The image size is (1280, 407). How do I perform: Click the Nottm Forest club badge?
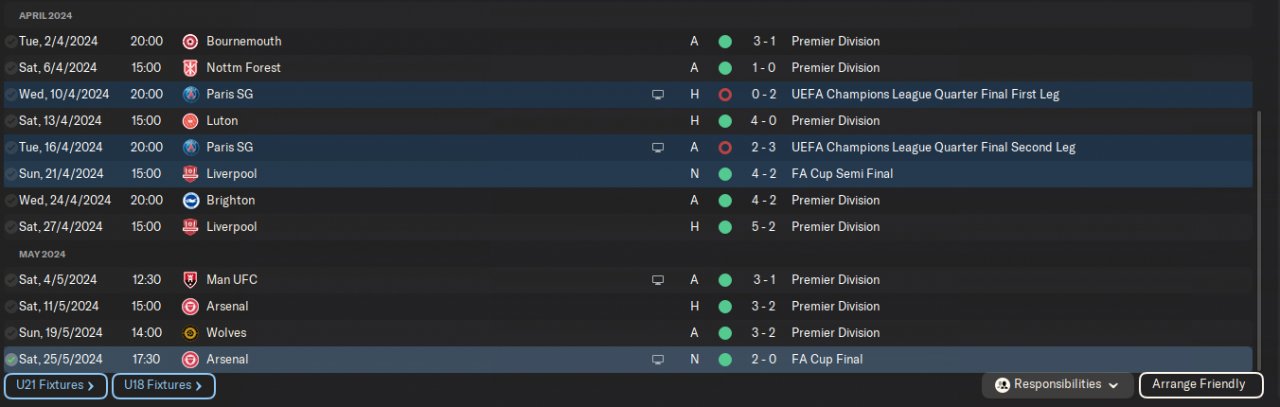(190, 68)
